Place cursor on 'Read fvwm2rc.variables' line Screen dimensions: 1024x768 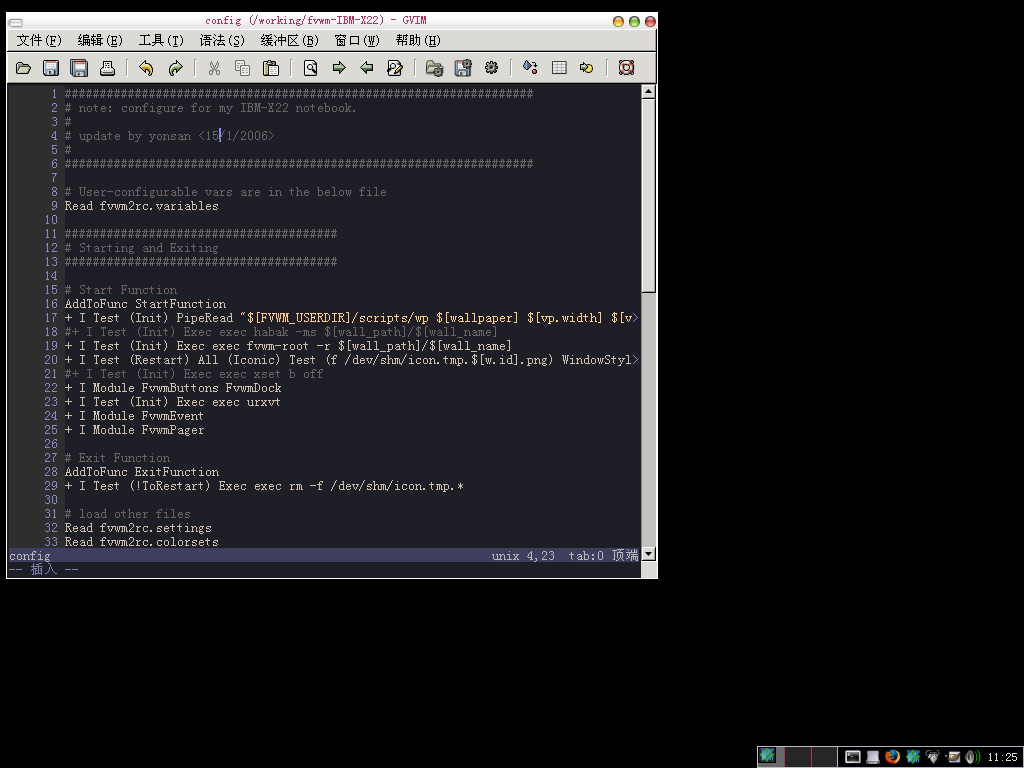[x=142, y=206]
